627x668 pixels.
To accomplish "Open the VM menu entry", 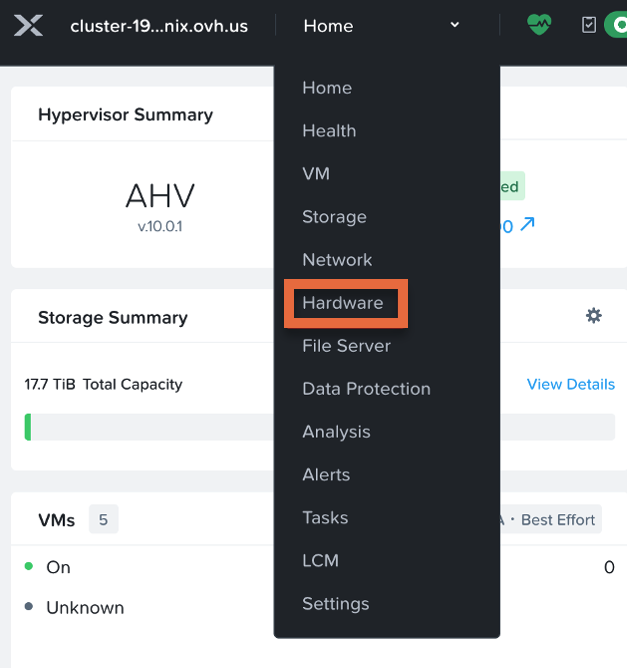I will pyautogui.click(x=316, y=174).
